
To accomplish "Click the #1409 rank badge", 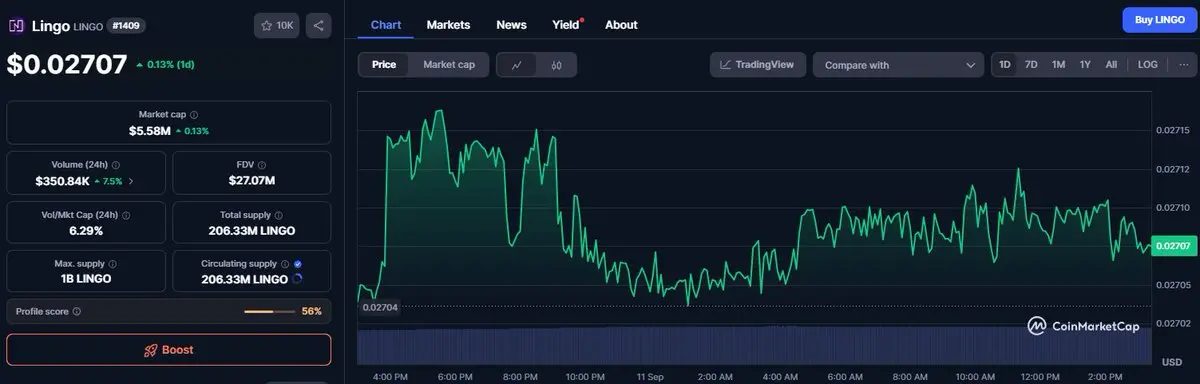I will pos(127,25).
